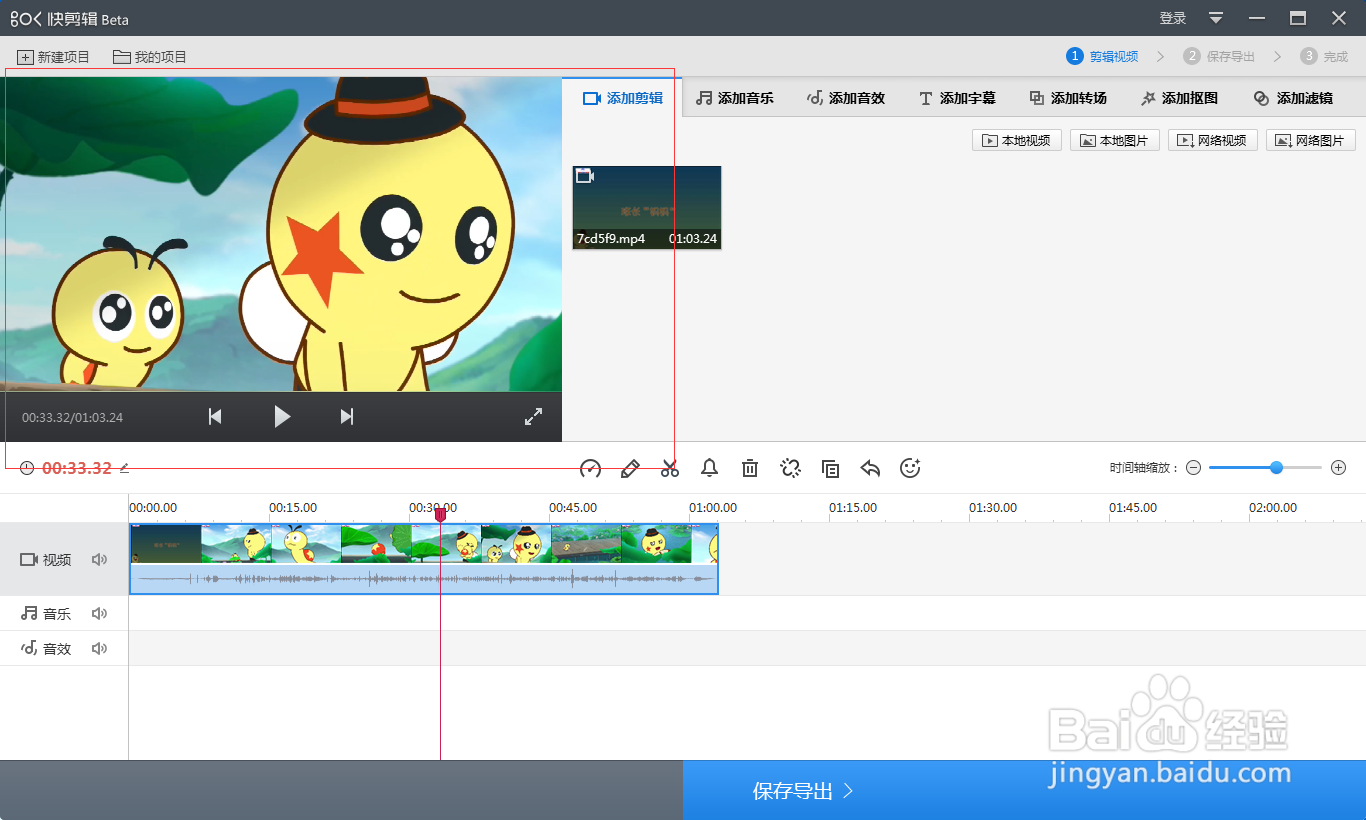The width and height of the screenshot is (1366, 820).
Task: Click 本地图片 button
Action: click(1115, 141)
